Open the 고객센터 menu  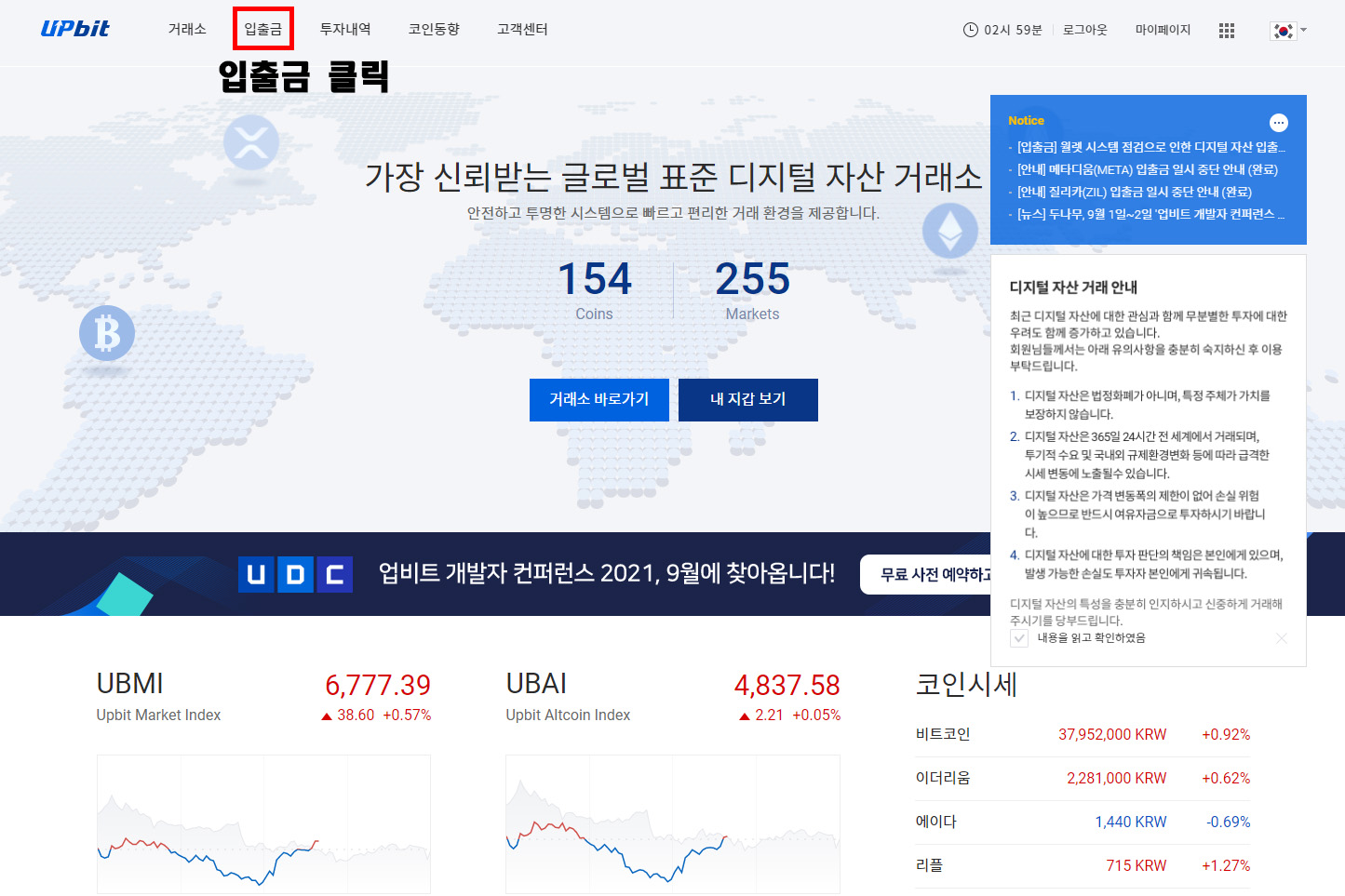[522, 29]
